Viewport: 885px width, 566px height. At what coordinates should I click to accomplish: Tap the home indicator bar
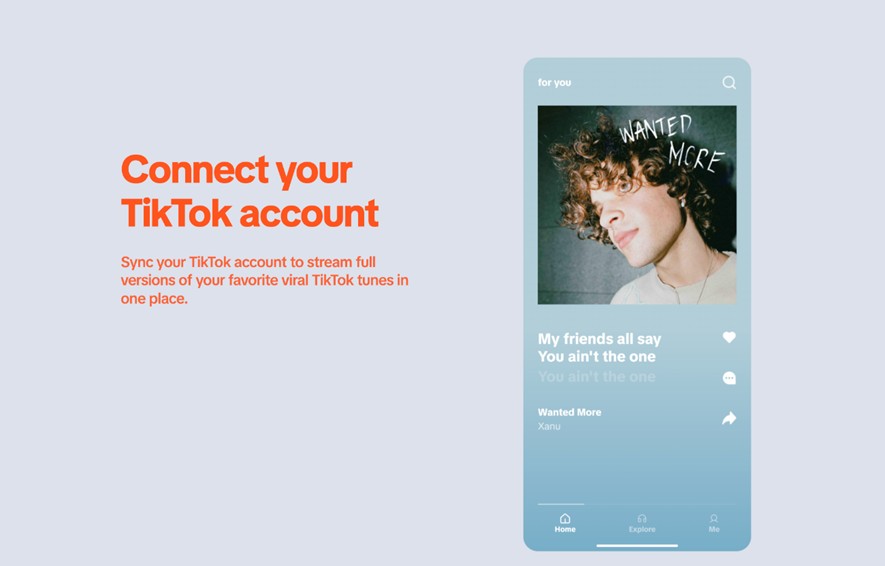point(637,546)
